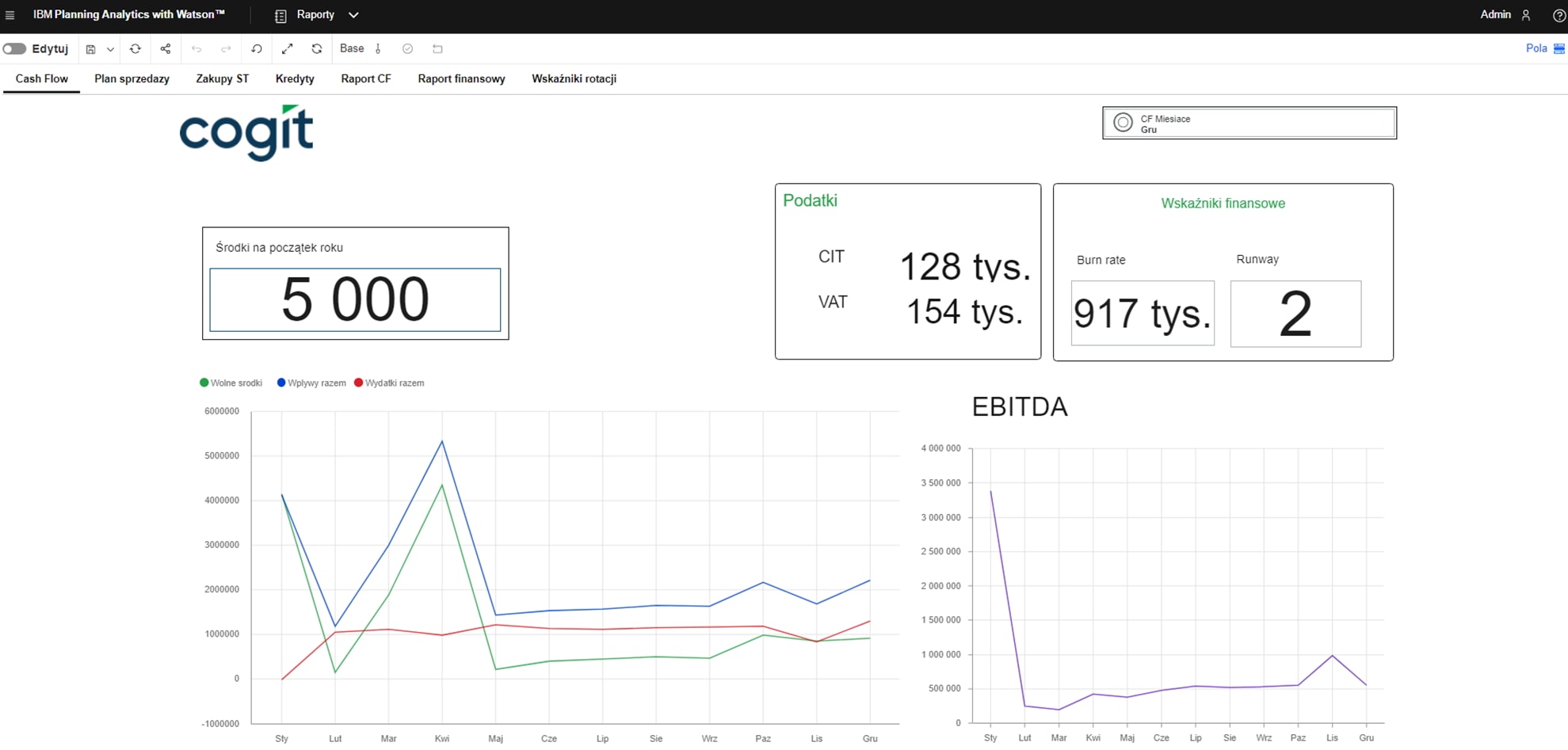
Task: Open the Raport finansowy tab
Action: (x=462, y=78)
